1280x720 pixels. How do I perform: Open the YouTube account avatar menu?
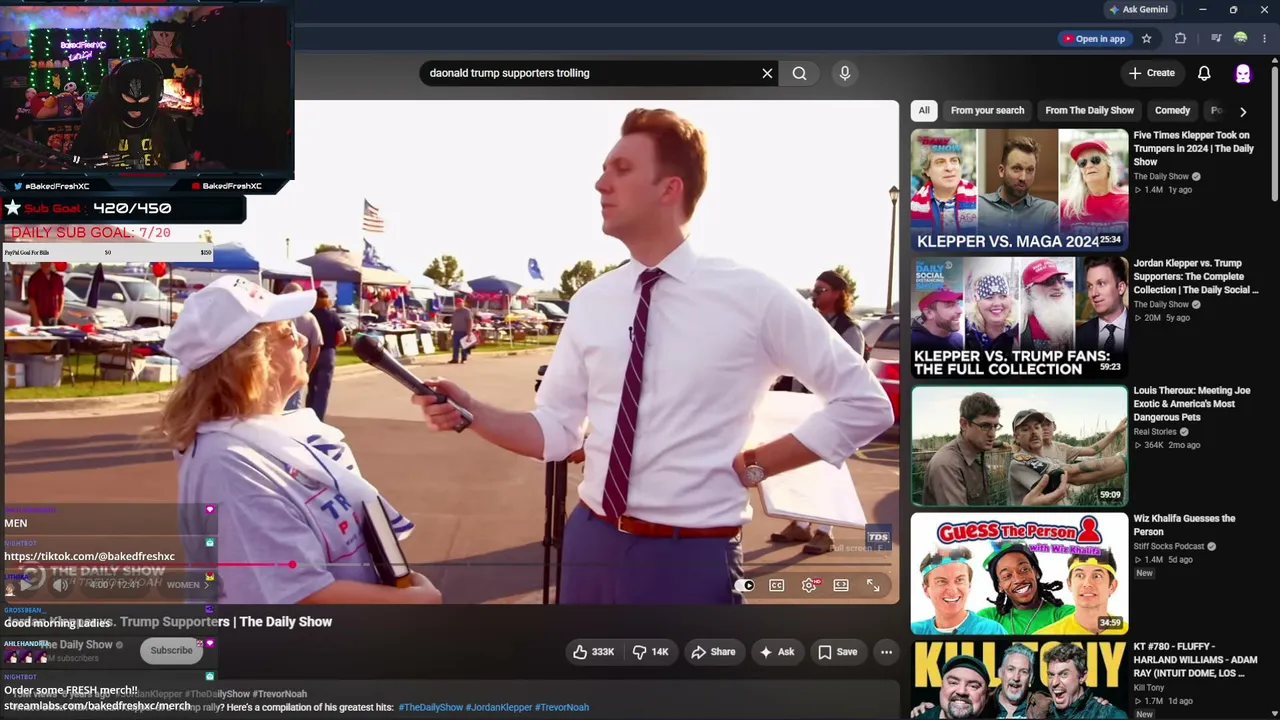pos(1243,73)
